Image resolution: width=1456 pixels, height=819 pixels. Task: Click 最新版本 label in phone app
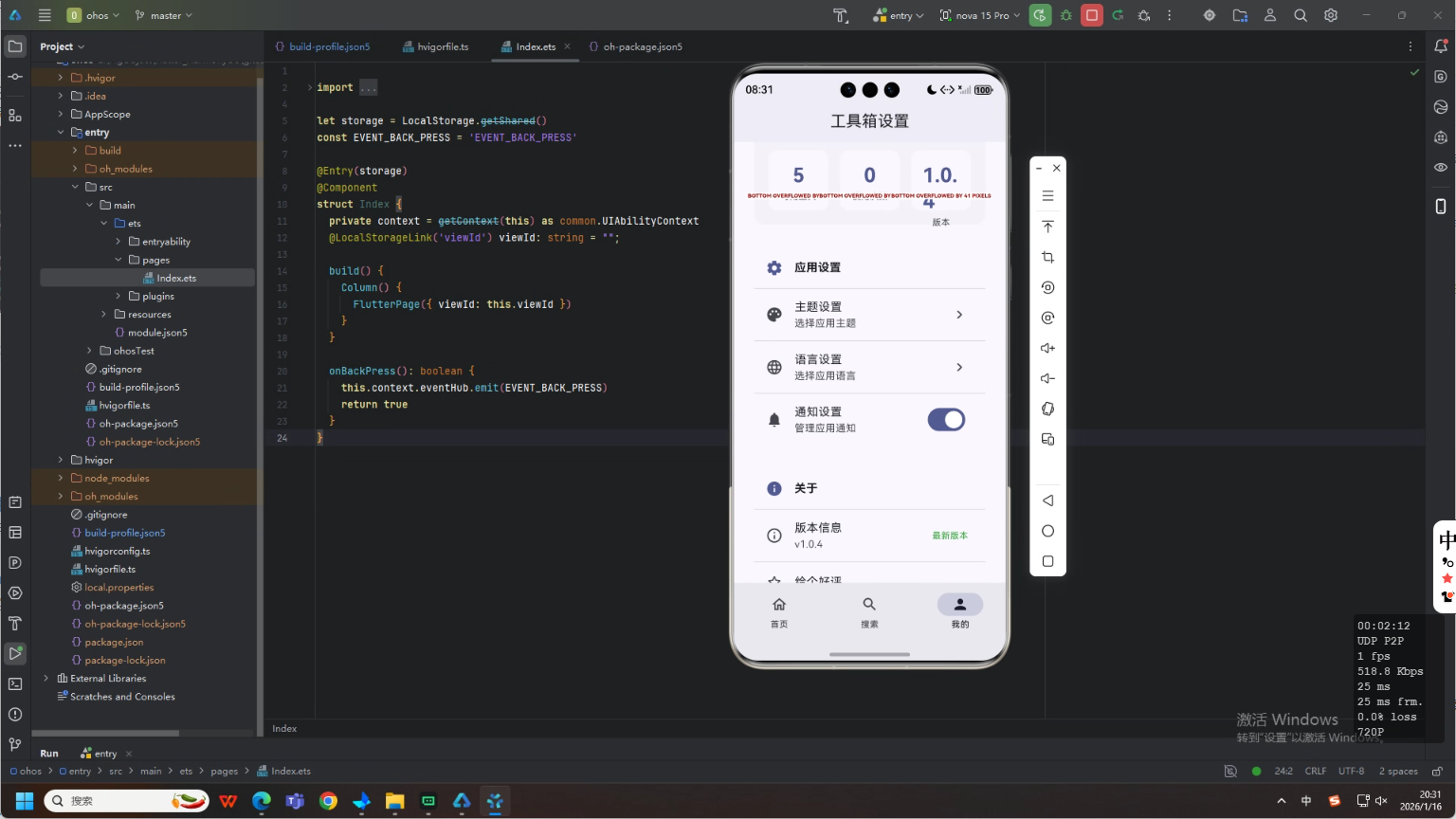949,536
